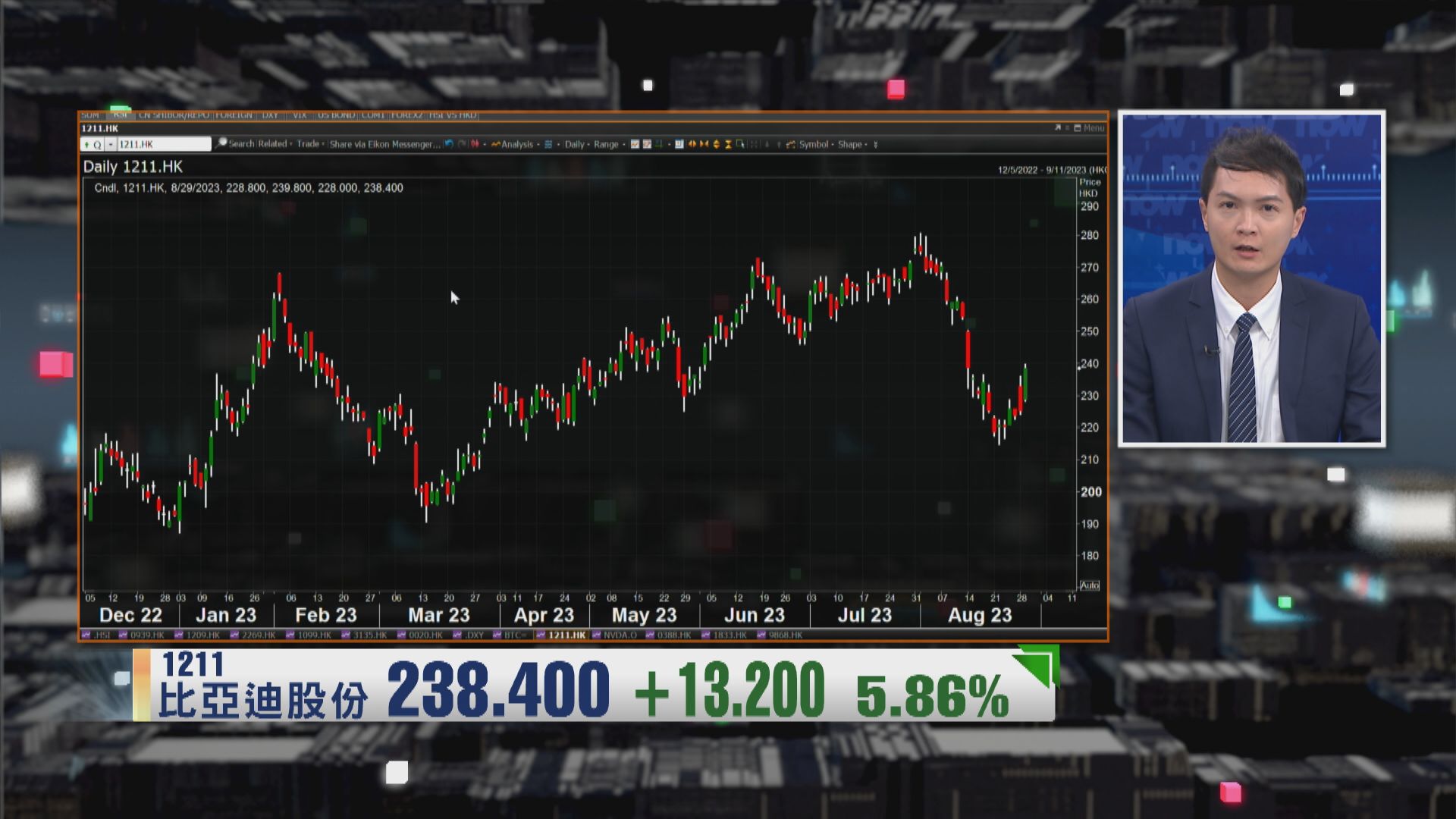Click the pop-out arrow icon near Menu

point(1058,128)
